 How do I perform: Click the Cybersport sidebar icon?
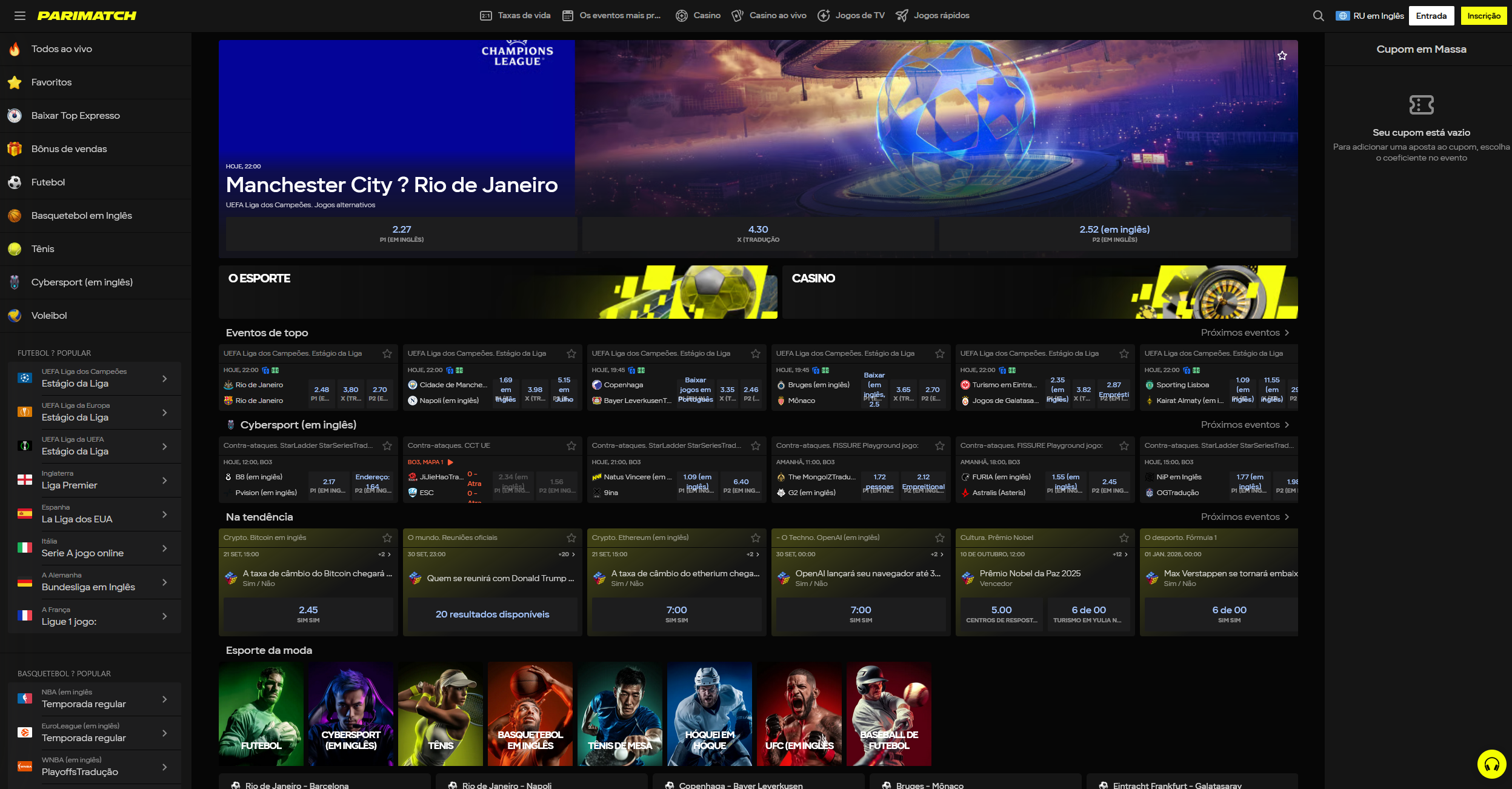click(x=15, y=282)
